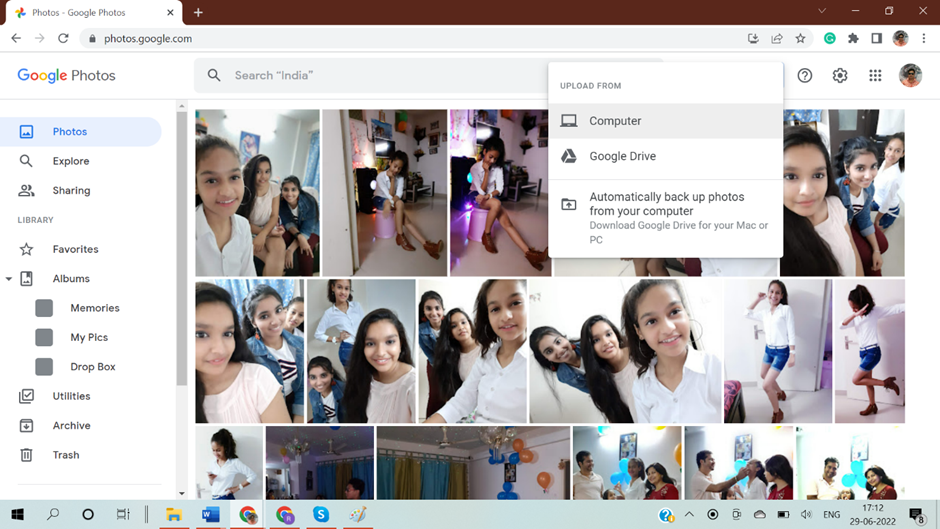Bookmark this page with star icon
This screenshot has height=529, width=940.
pyautogui.click(x=800, y=38)
